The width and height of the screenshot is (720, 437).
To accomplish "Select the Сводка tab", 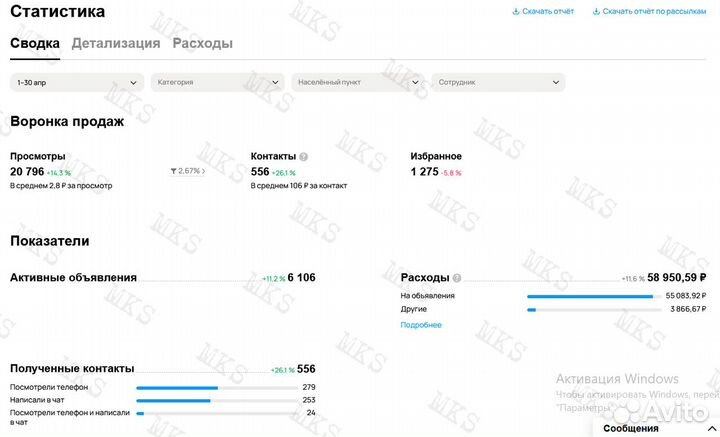I will tap(35, 44).
